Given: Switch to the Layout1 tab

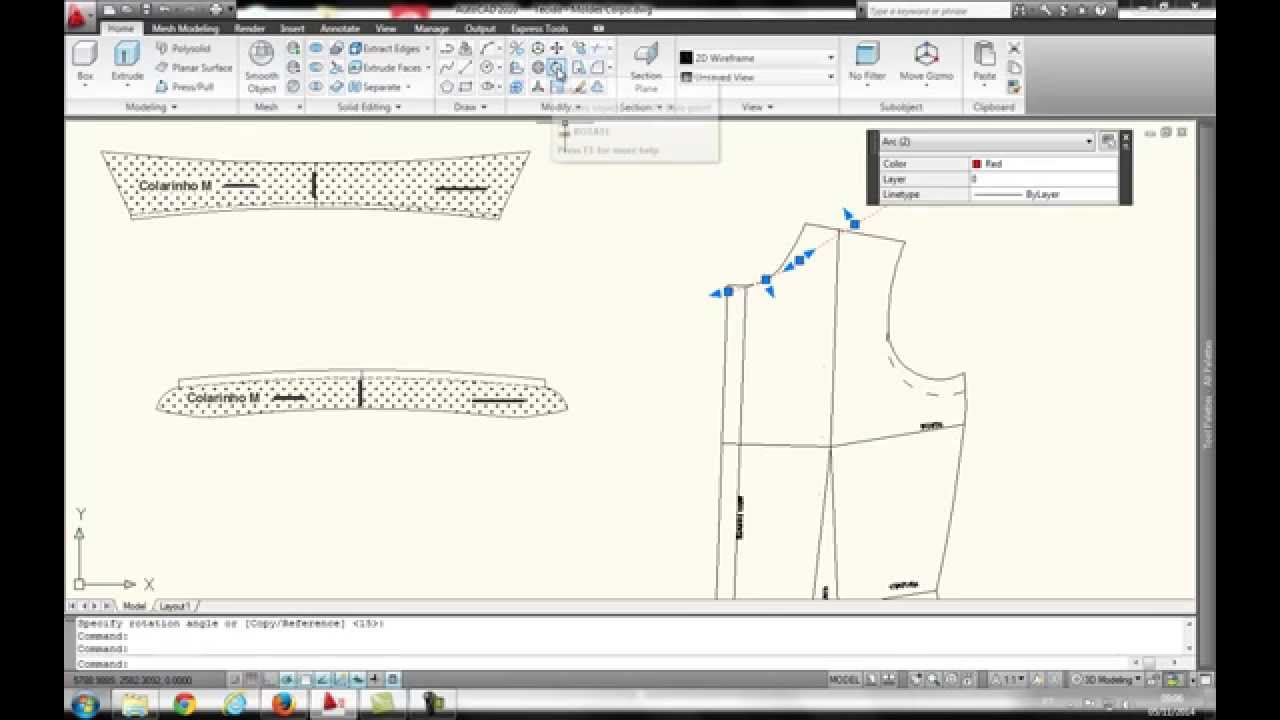Looking at the screenshot, I should coord(175,606).
